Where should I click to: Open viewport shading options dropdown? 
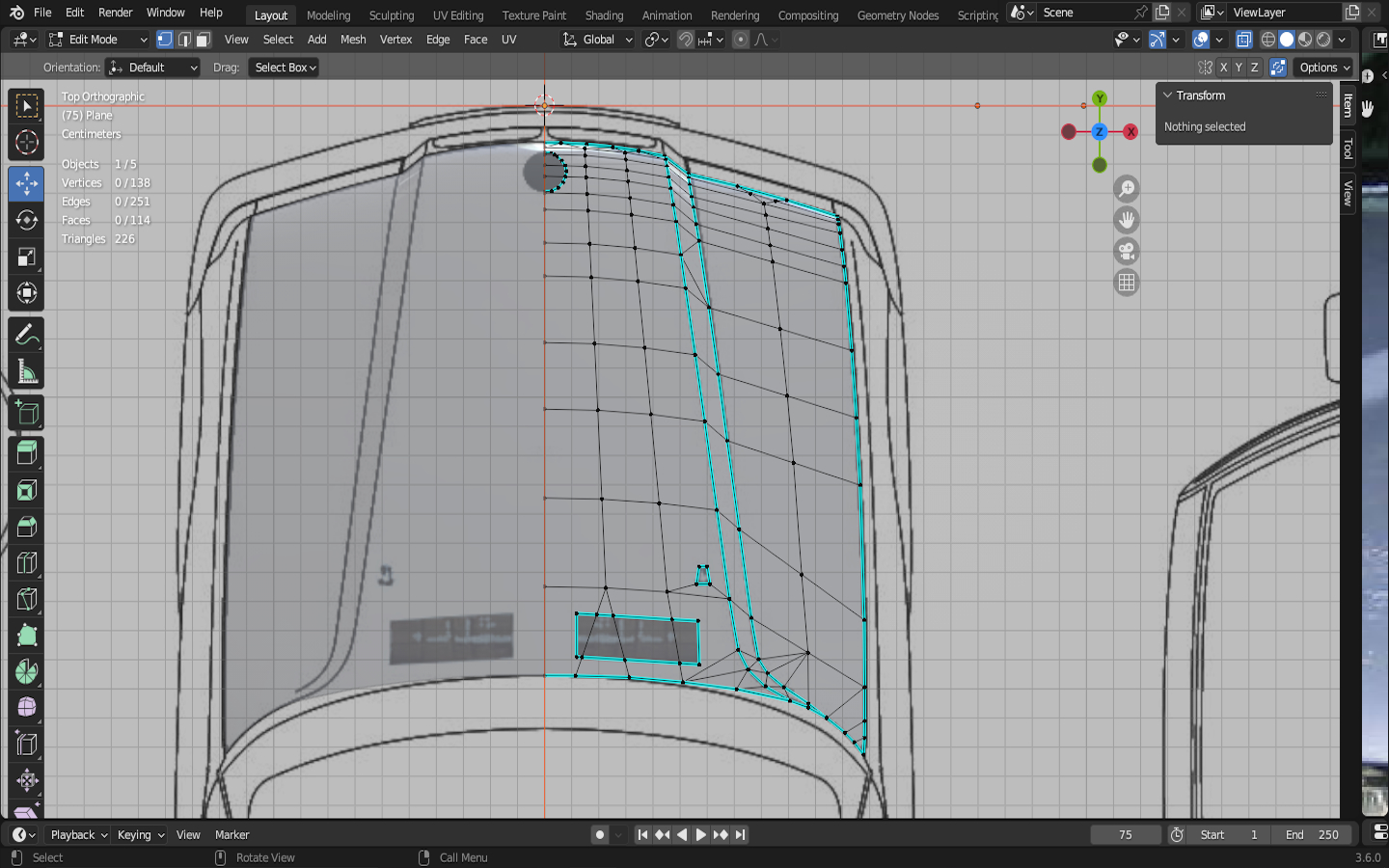pyautogui.click(x=1342, y=40)
